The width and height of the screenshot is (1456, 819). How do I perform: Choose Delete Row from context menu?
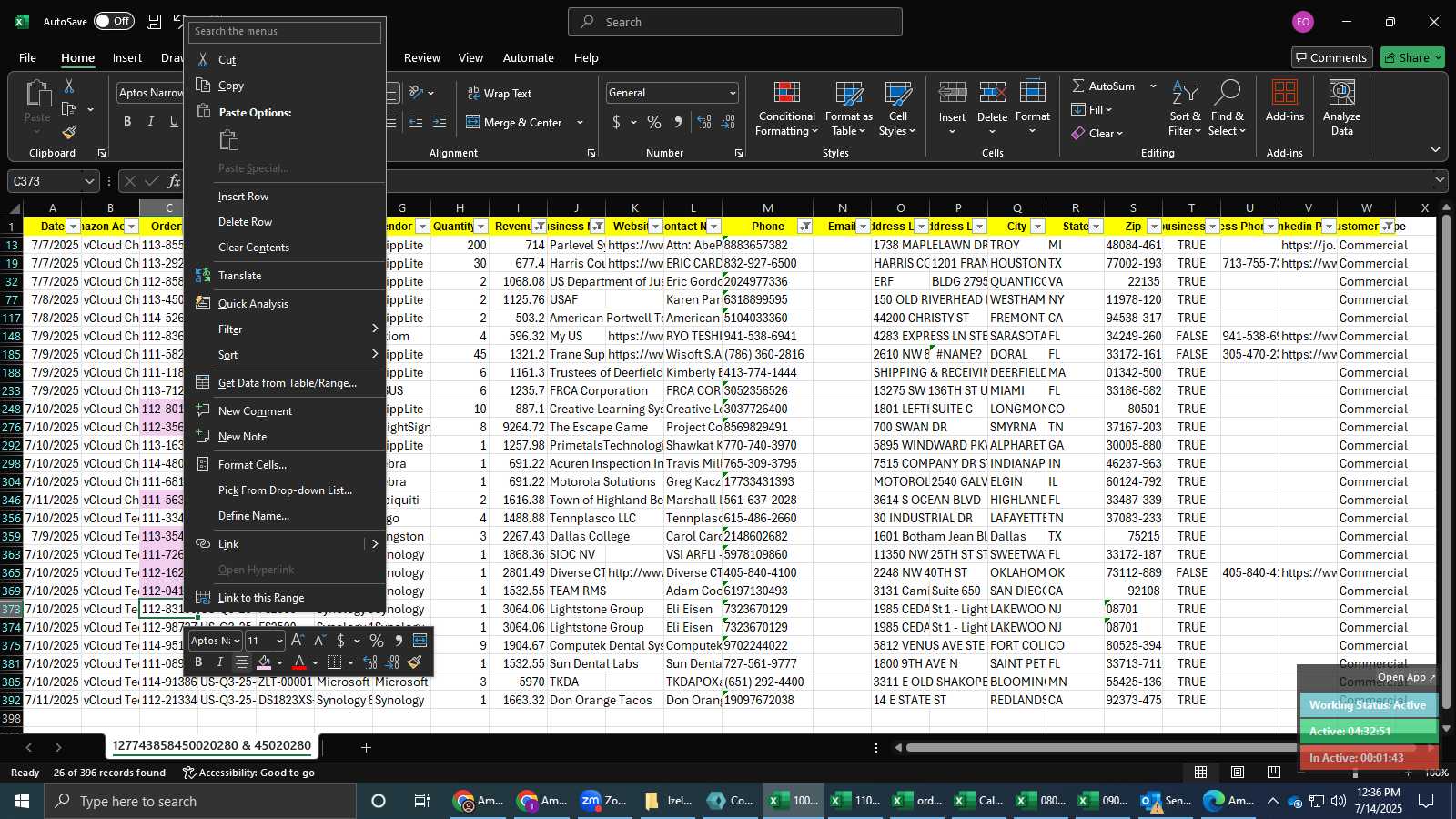(x=245, y=222)
